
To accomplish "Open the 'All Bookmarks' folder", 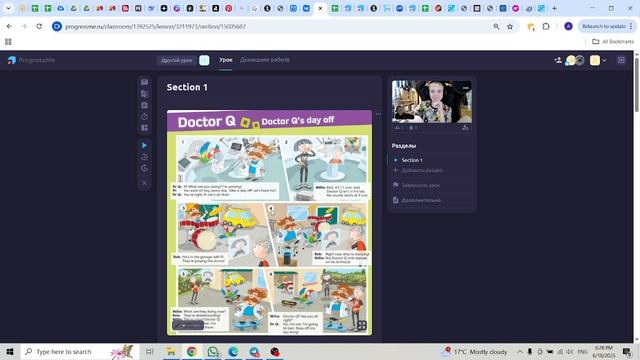I will (x=613, y=42).
